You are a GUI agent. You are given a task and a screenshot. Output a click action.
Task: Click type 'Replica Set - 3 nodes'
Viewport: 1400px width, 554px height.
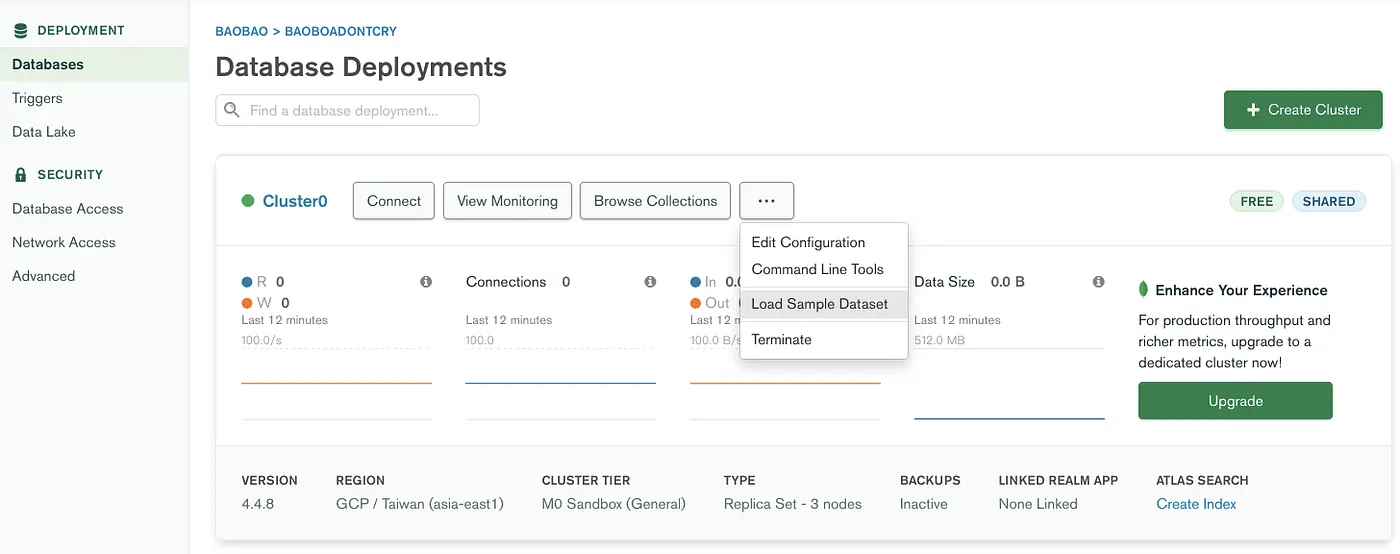click(x=793, y=504)
